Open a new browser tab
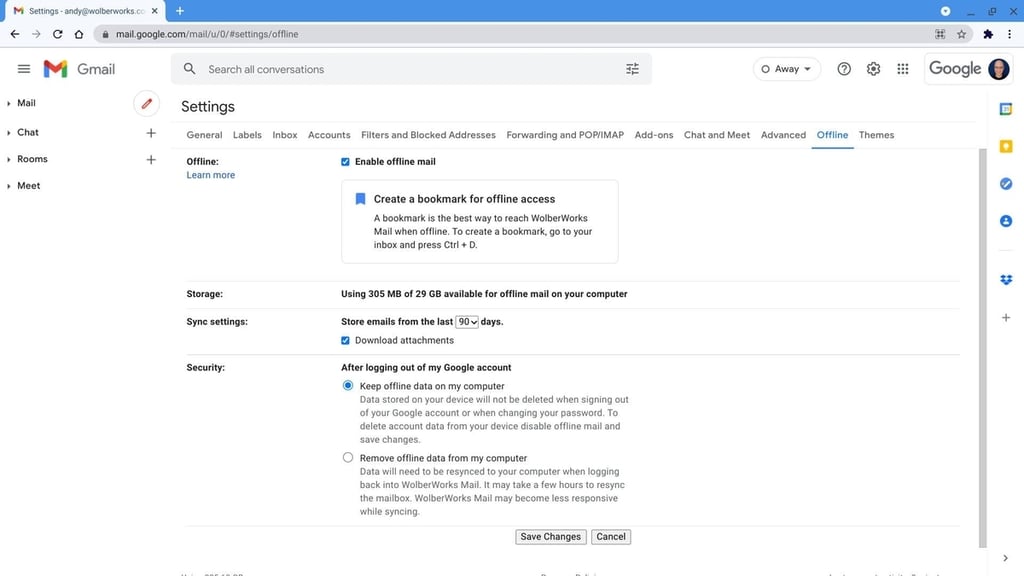The height and width of the screenshot is (576, 1024). tap(180, 10)
